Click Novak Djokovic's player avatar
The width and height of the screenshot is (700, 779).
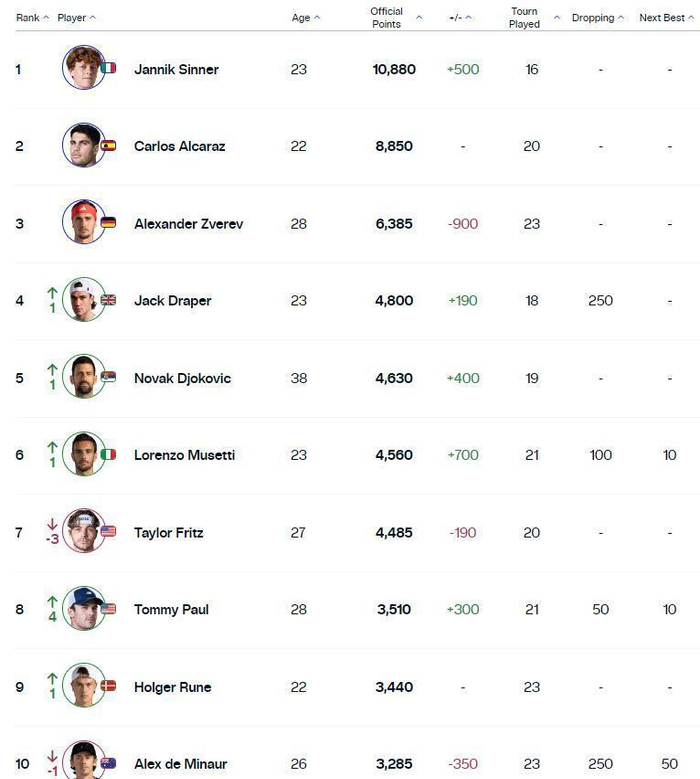(x=83, y=377)
